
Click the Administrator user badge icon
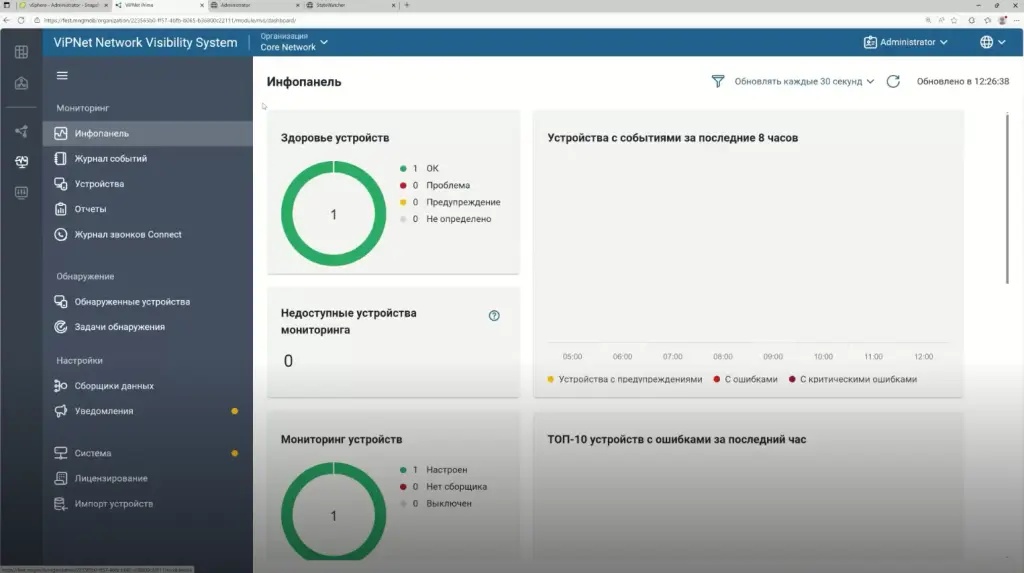click(870, 42)
